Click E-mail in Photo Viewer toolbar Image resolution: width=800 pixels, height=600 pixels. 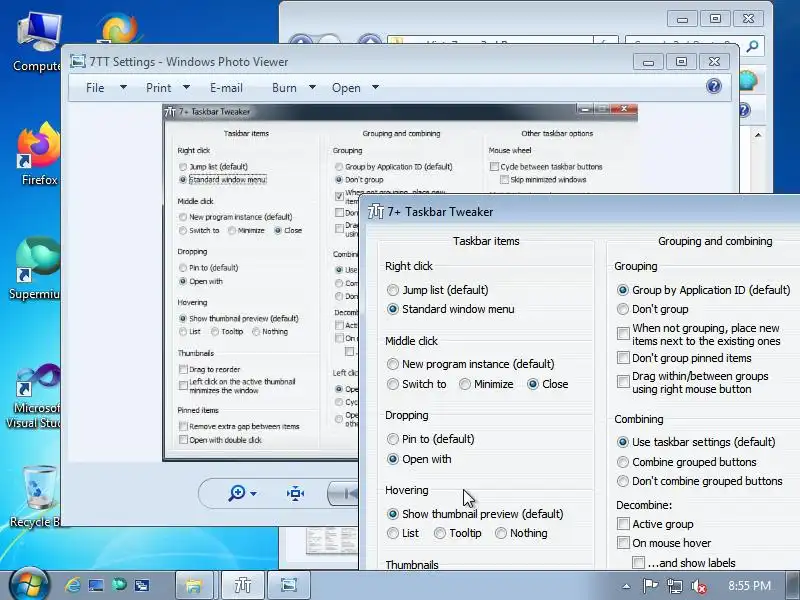pyautogui.click(x=226, y=88)
